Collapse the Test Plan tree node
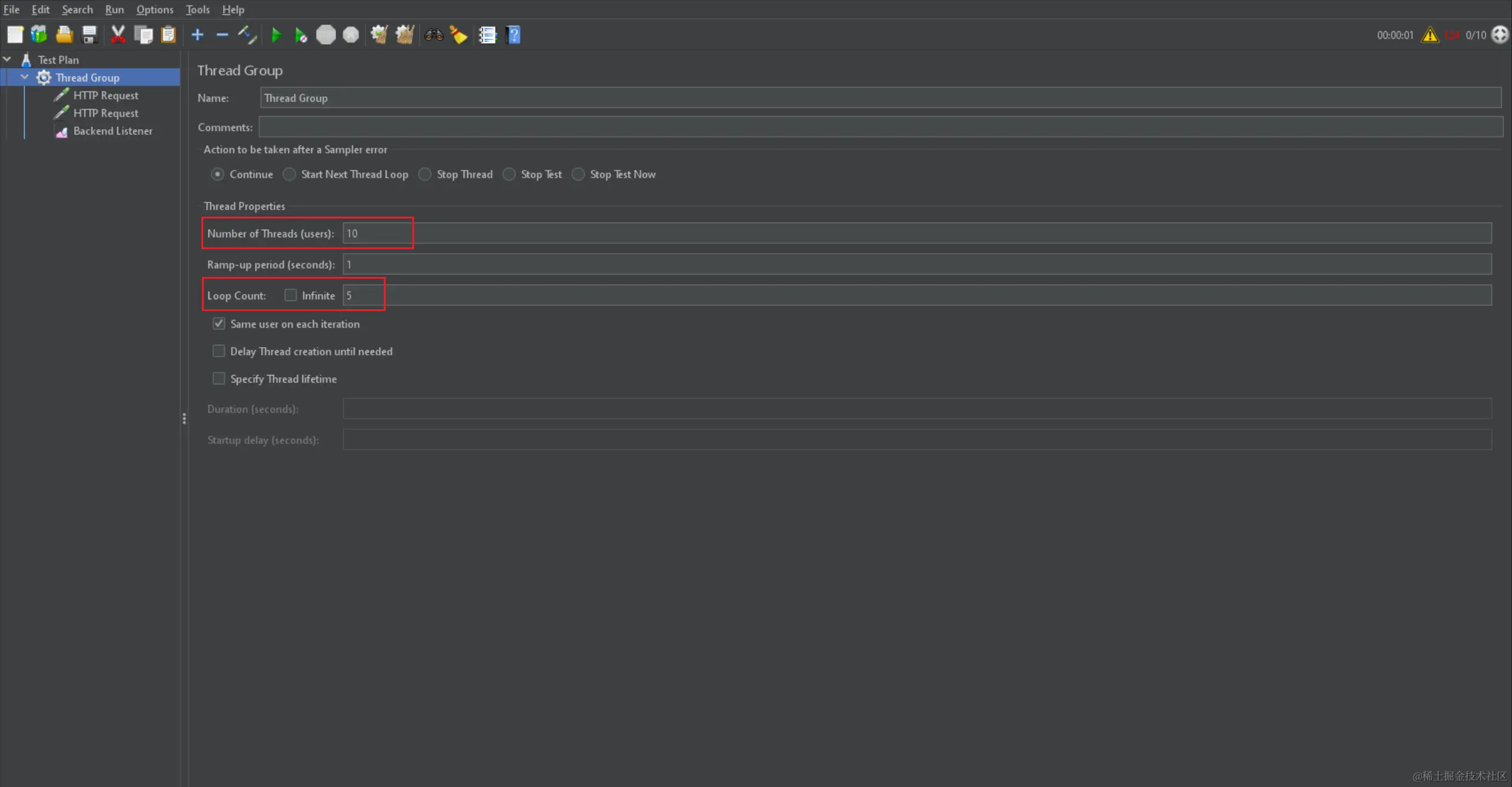The width and height of the screenshot is (1512, 787). click(8, 60)
